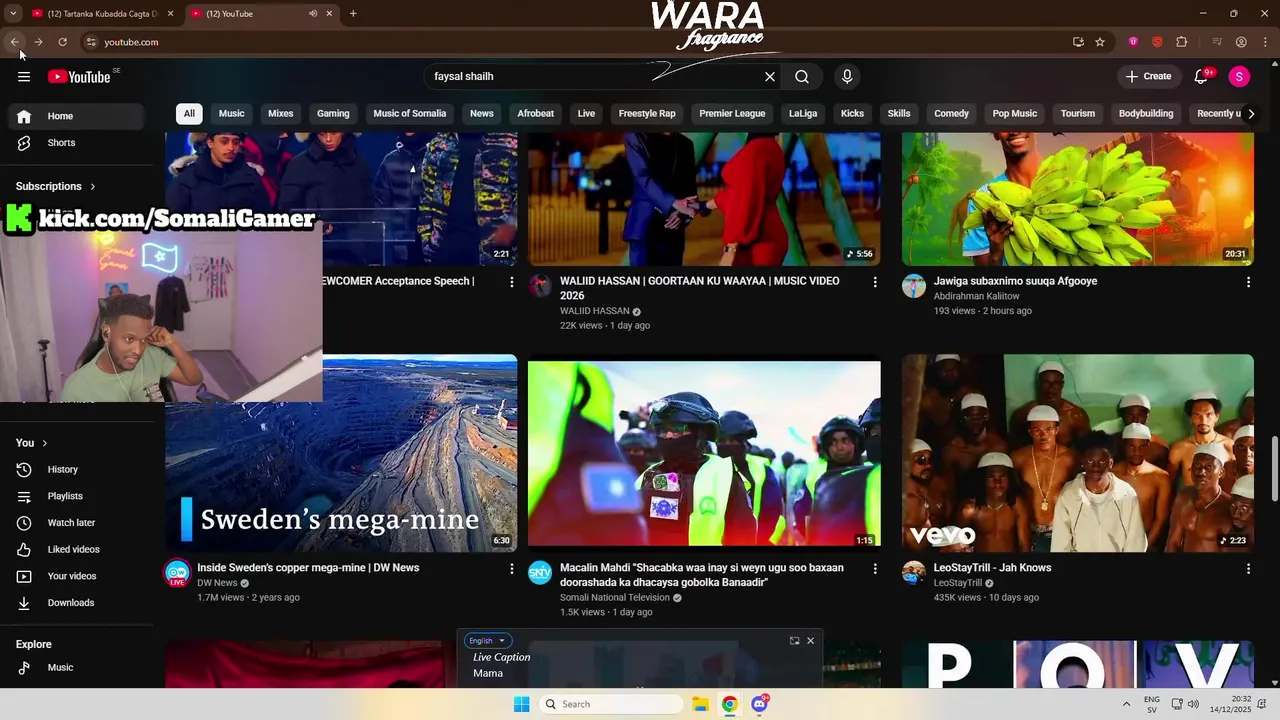Expand the Live Caption window icon
The height and width of the screenshot is (720, 1280).
(794, 641)
